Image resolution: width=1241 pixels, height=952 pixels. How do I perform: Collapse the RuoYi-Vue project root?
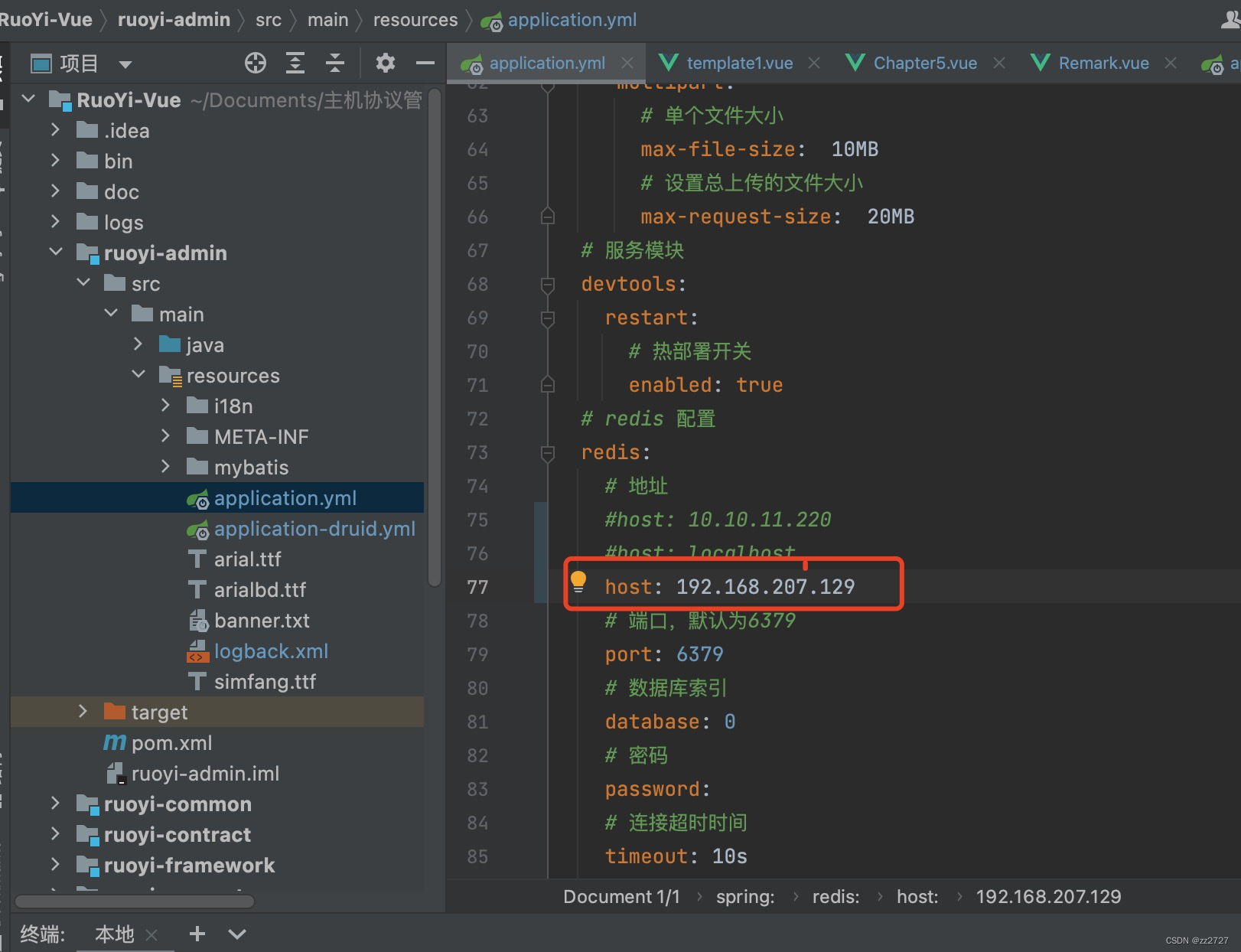(28, 99)
